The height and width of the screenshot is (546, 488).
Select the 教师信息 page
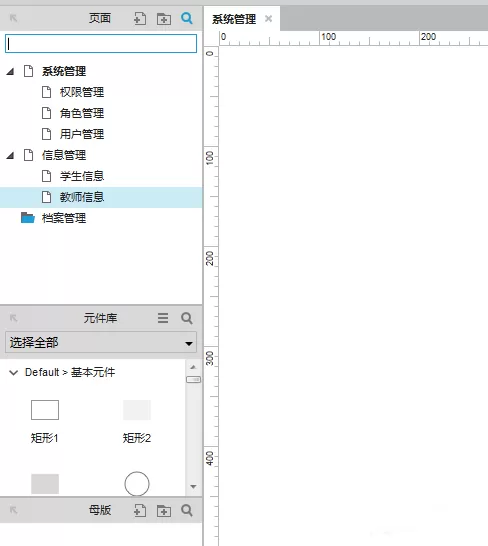(82, 197)
